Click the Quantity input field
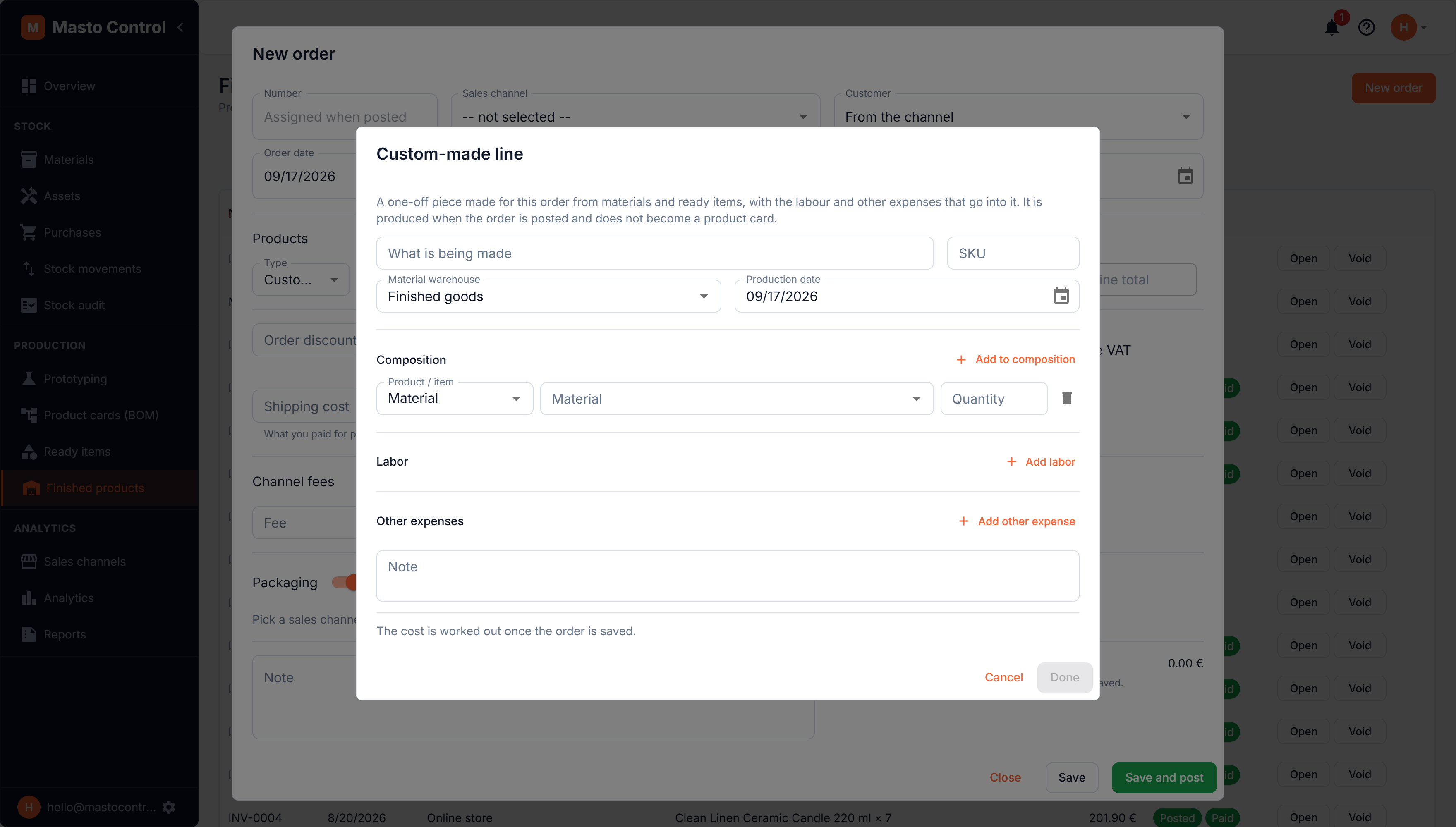The image size is (1456, 827). tap(994, 399)
